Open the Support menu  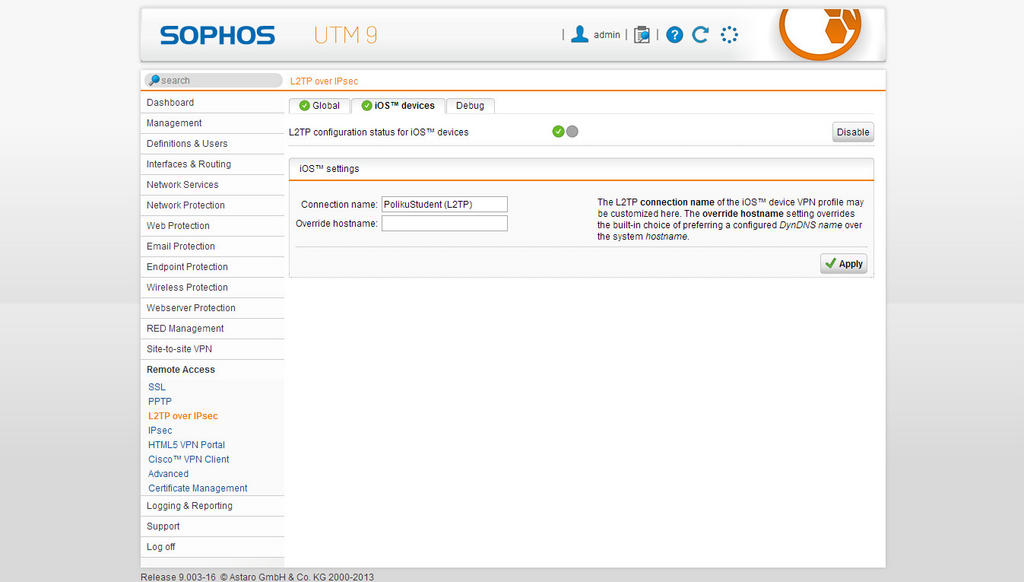pyautogui.click(x=212, y=526)
